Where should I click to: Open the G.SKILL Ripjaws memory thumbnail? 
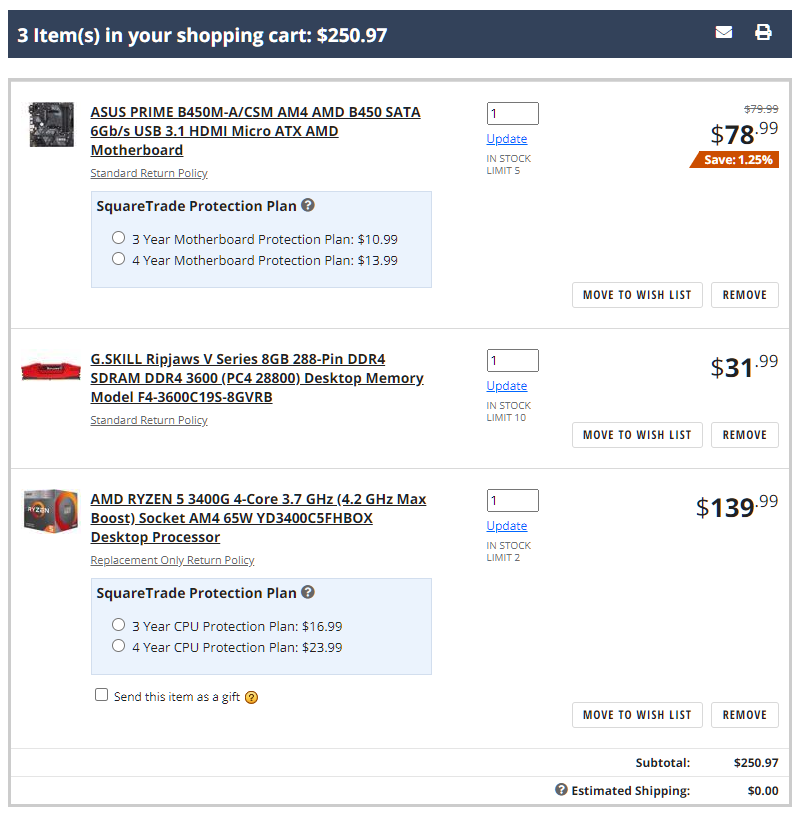click(51, 372)
